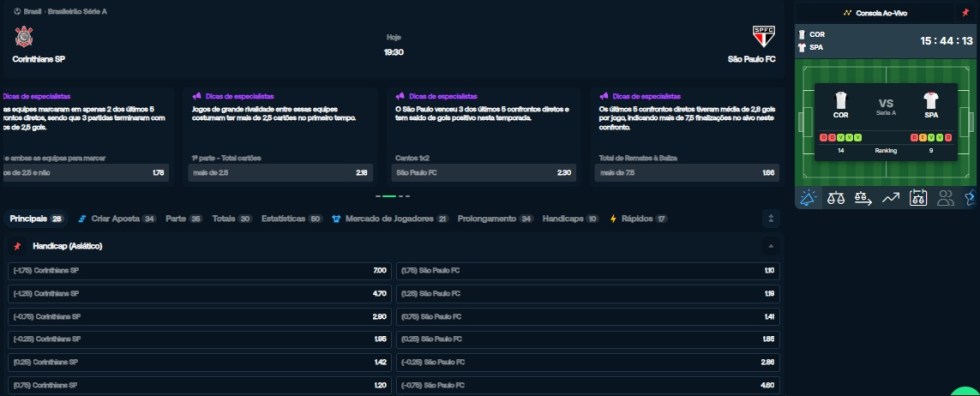Click the Handicap (Asiático) section title

click(68, 247)
